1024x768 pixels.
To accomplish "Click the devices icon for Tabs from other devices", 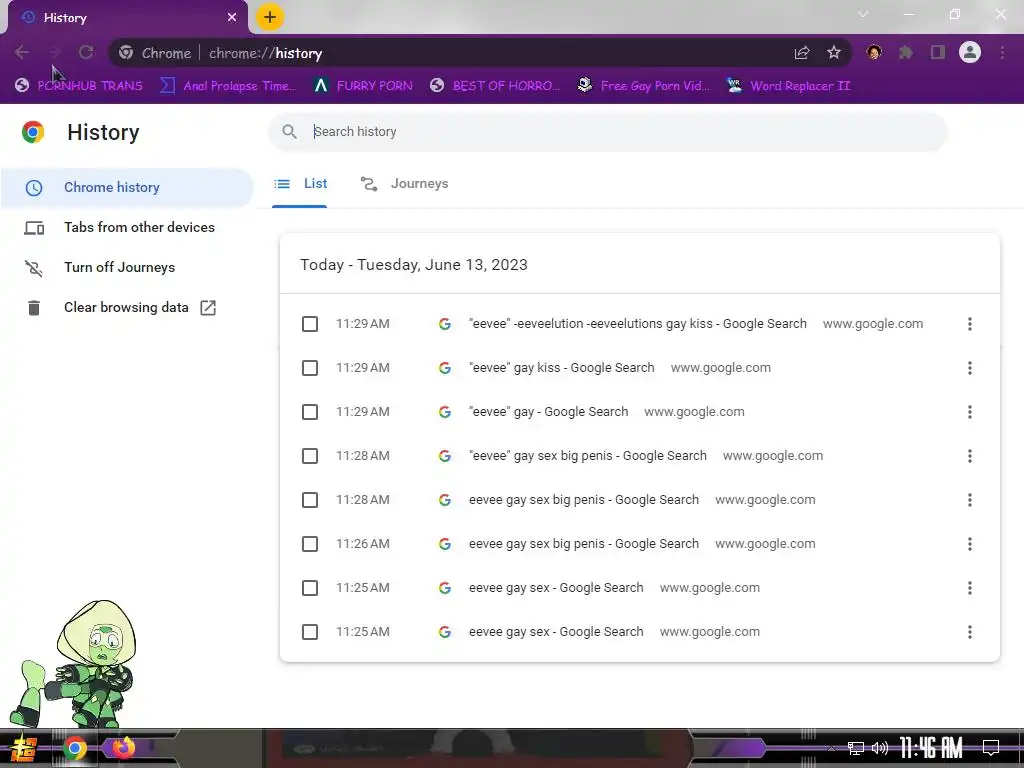I will click(34, 228).
